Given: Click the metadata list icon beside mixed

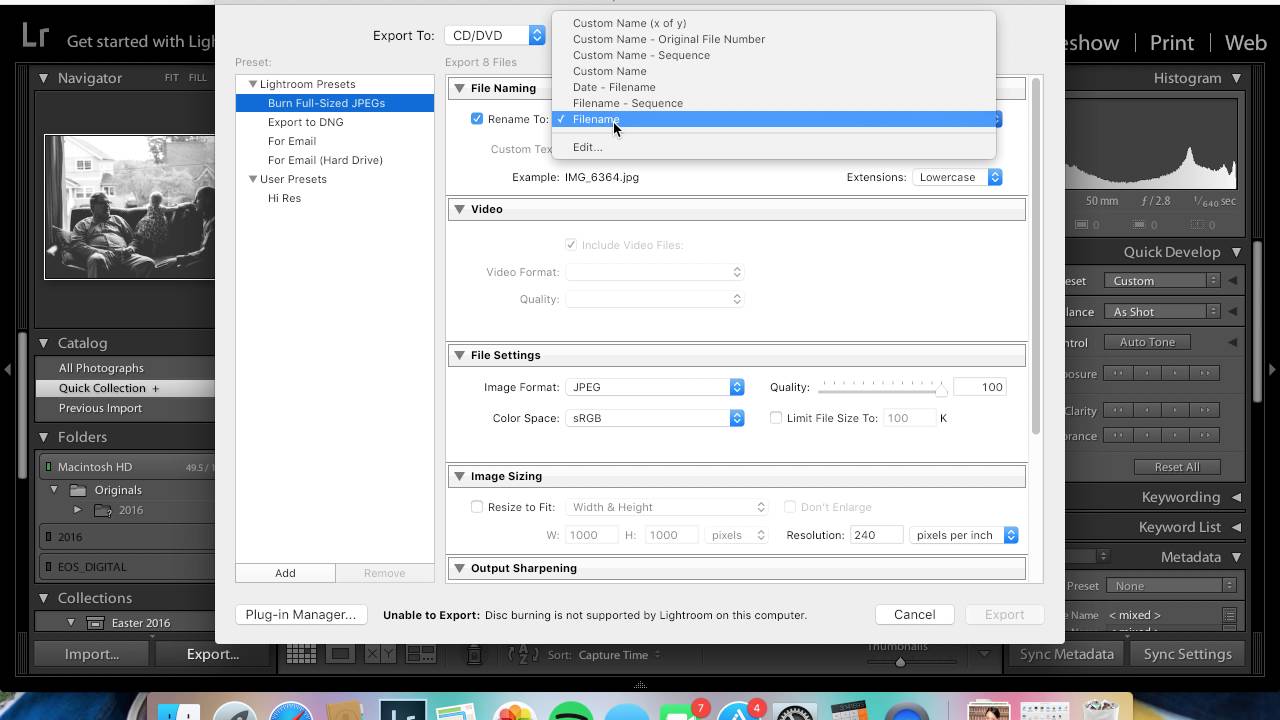Looking at the screenshot, I should coord(1229,615).
